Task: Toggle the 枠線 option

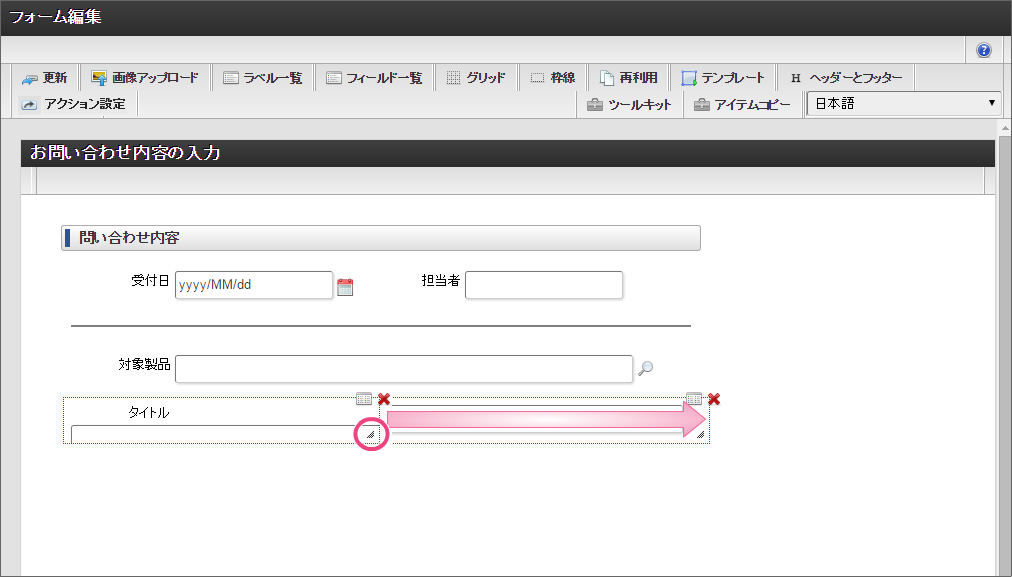Action: [x=552, y=78]
